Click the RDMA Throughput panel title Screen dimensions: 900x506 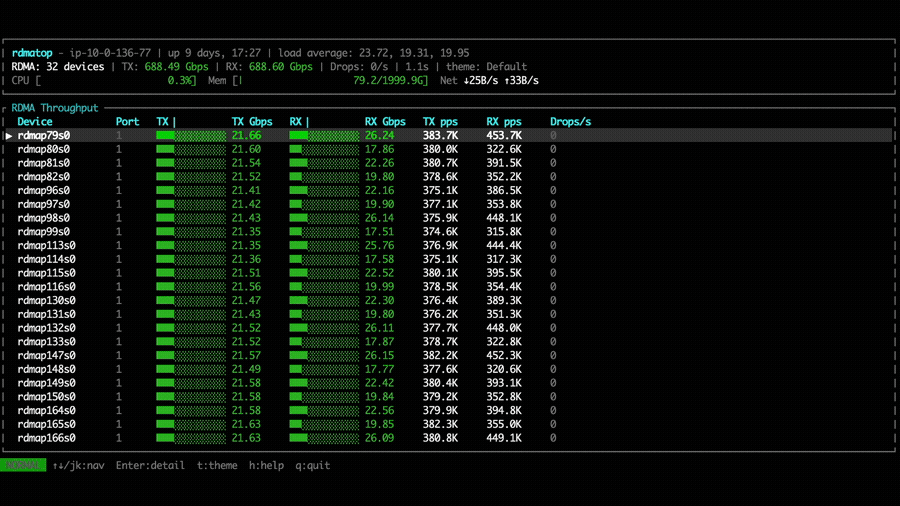click(x=55, y=108)
